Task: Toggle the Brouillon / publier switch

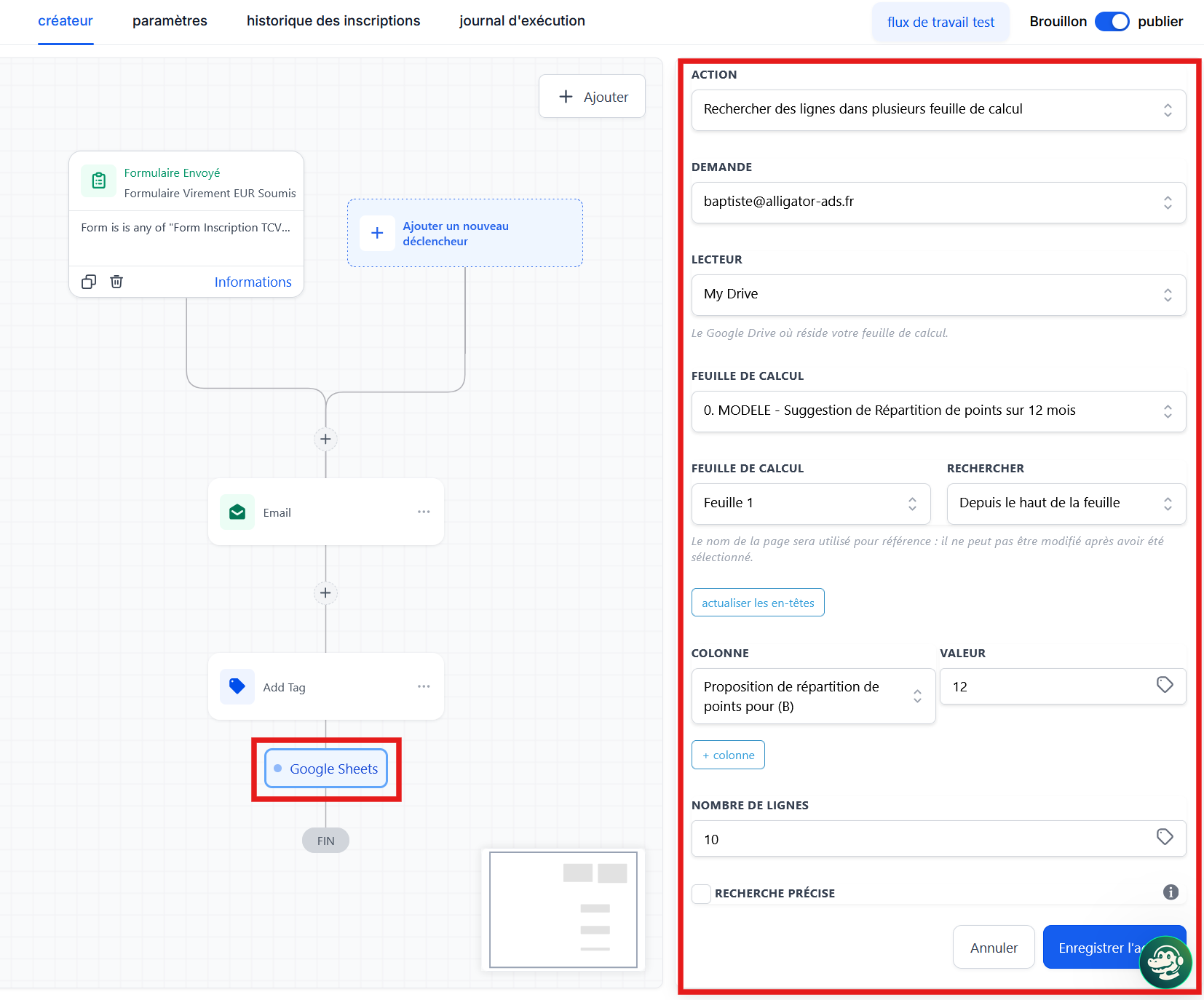Action: [x=1112, y=22]
